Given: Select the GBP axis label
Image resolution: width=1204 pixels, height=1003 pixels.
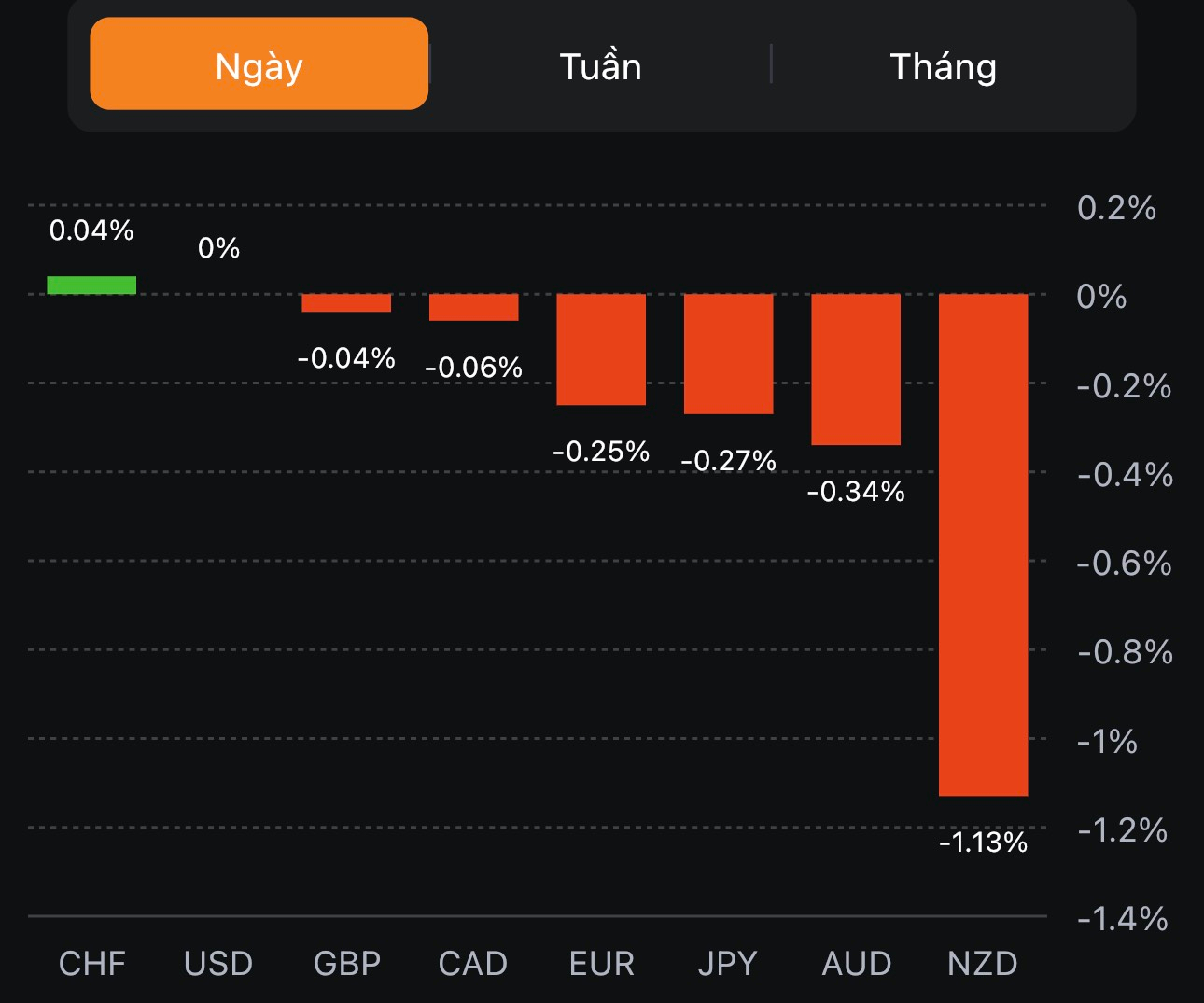Looking at the screenshot, I should pos(346,963).
